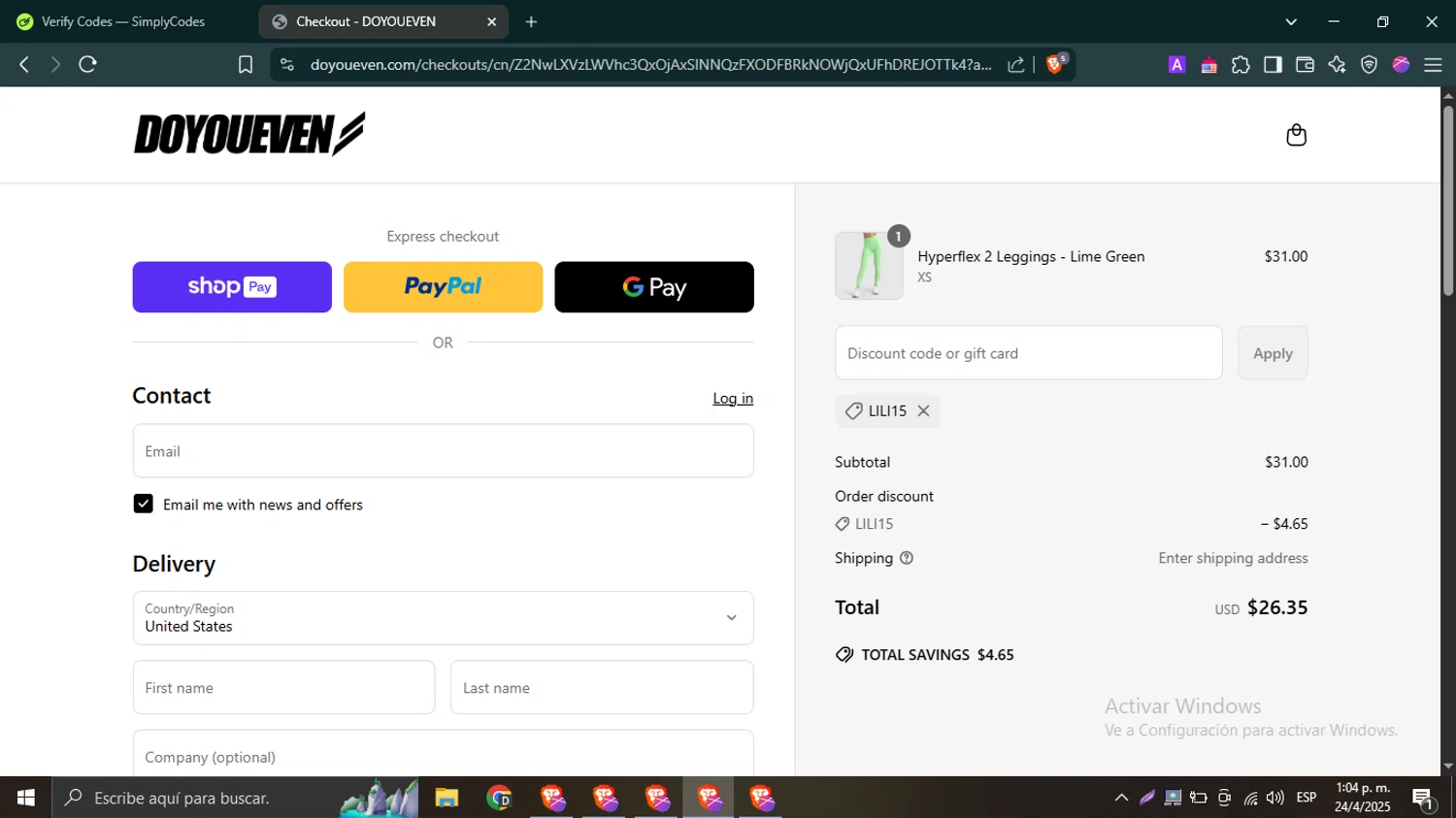The height and width of the screenshot is (818, 1456).
Task: Open browser hamburger menu
Action: point(1433,65)
